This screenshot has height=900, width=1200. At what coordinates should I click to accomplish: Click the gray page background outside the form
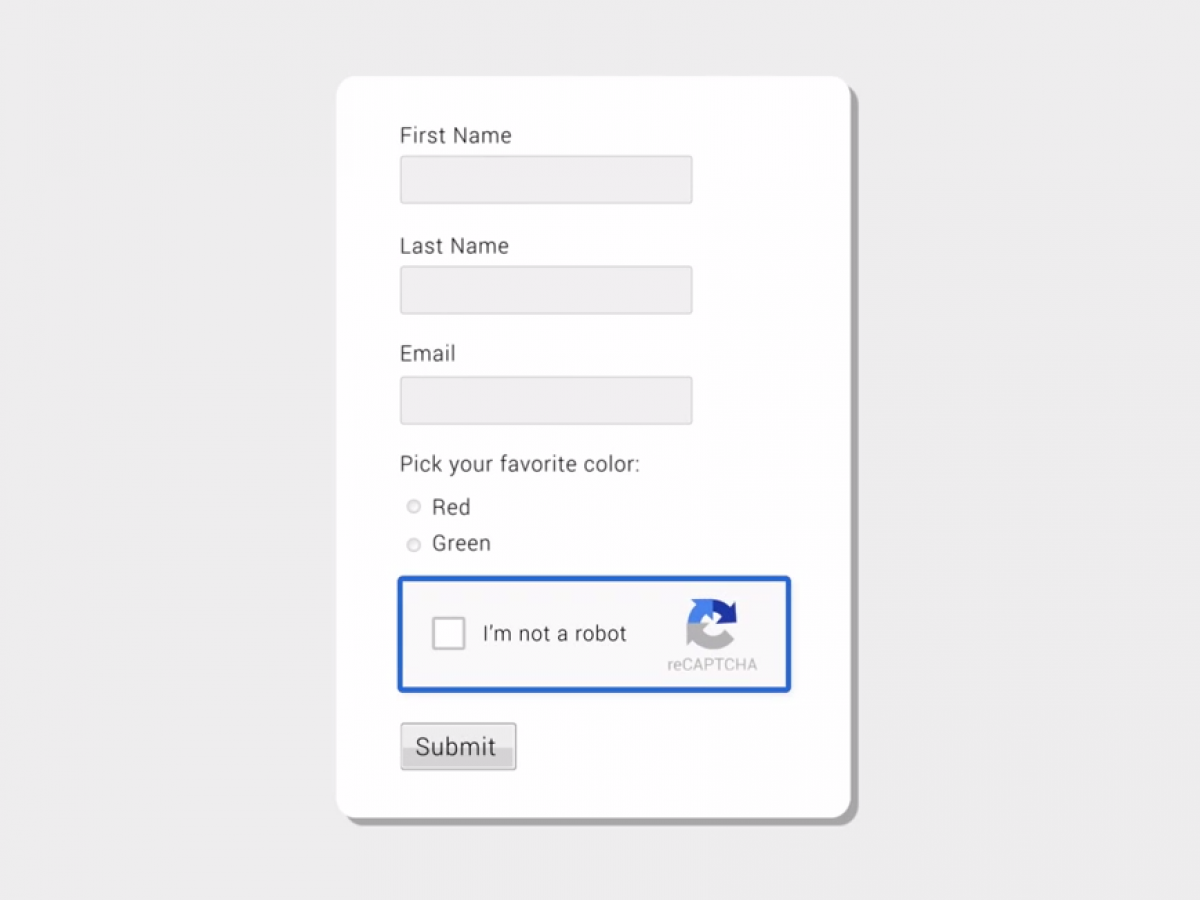pyautogui.click(x=1000, y=450)
